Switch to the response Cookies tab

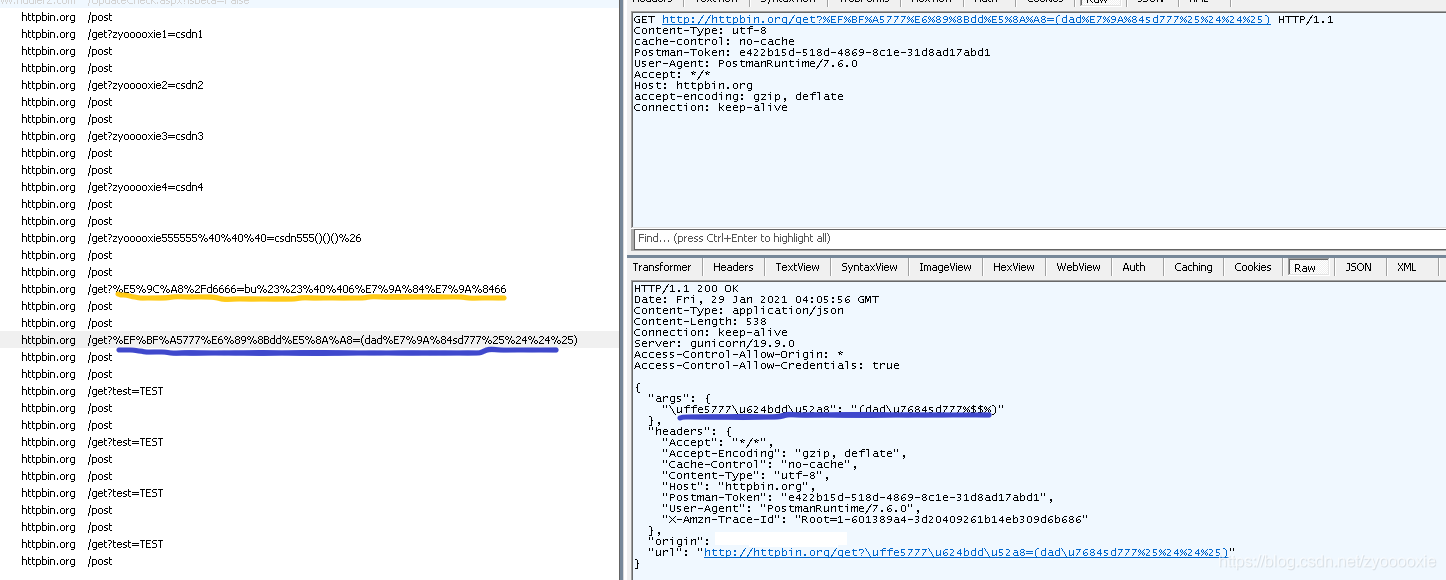(x=1252, y=267)
